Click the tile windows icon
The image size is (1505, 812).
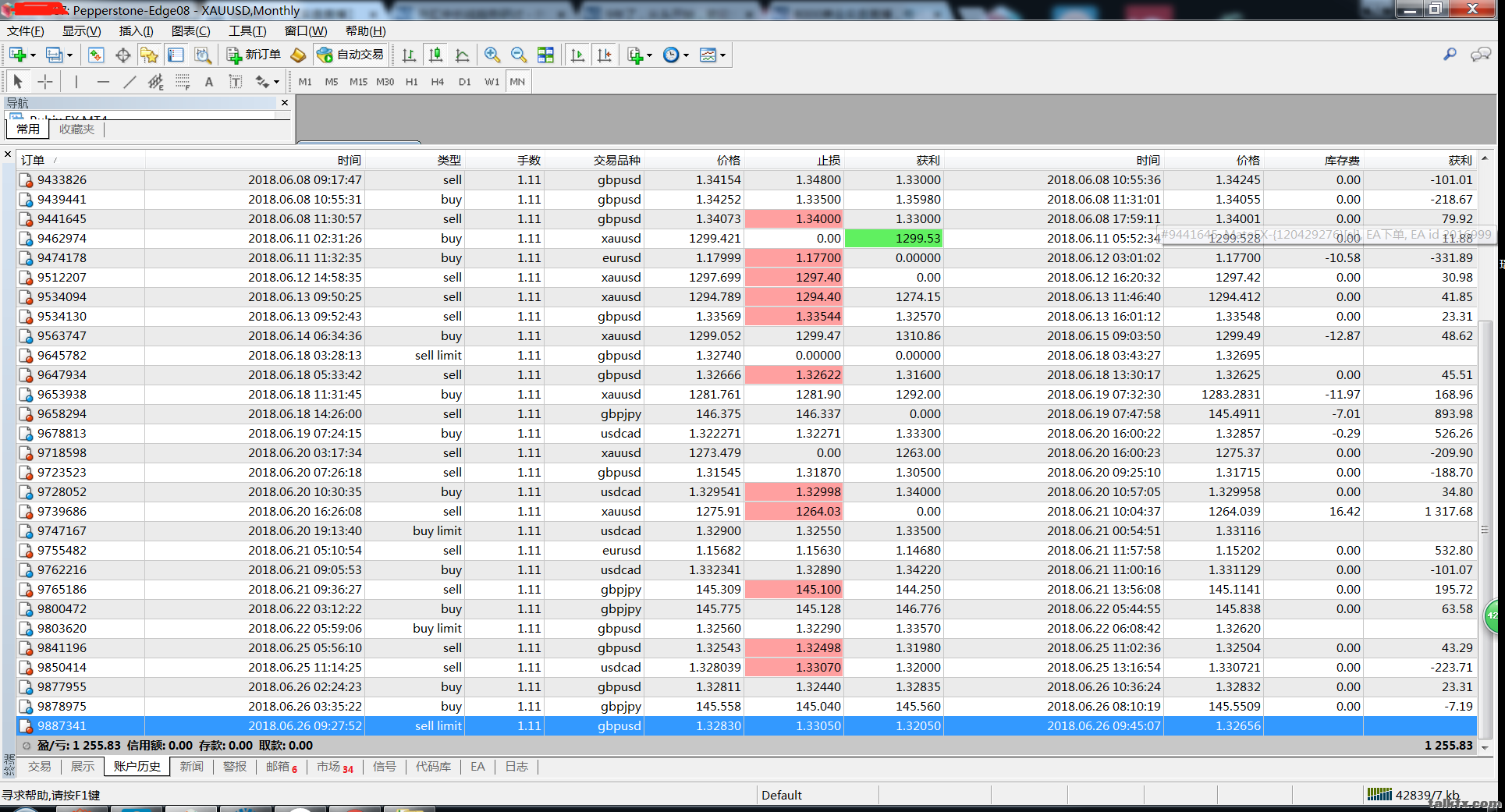click(545, 55)
